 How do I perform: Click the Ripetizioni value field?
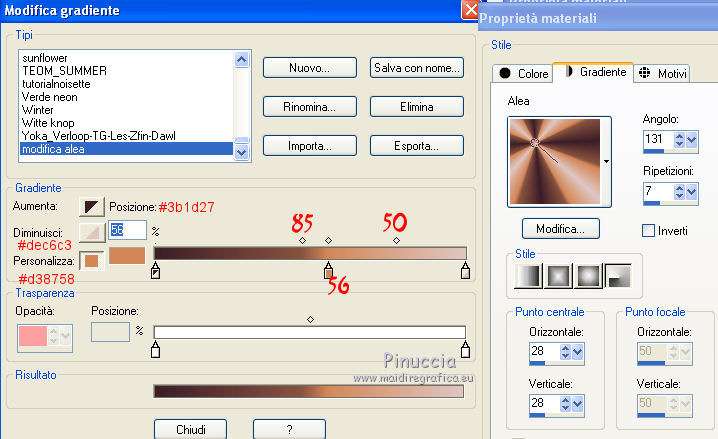(658, 191)
